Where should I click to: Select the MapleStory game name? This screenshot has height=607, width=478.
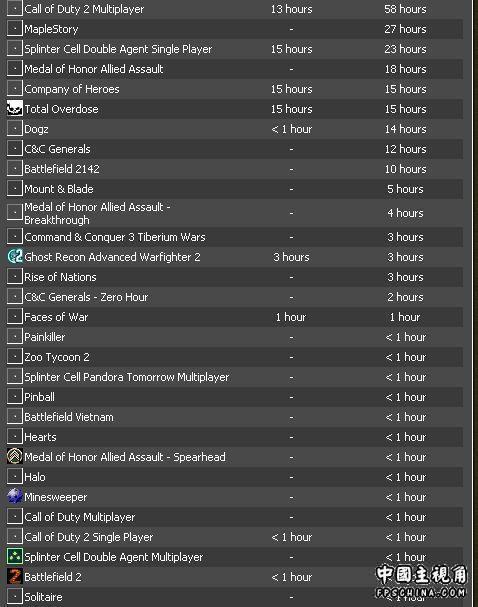(x=51, y=29)
